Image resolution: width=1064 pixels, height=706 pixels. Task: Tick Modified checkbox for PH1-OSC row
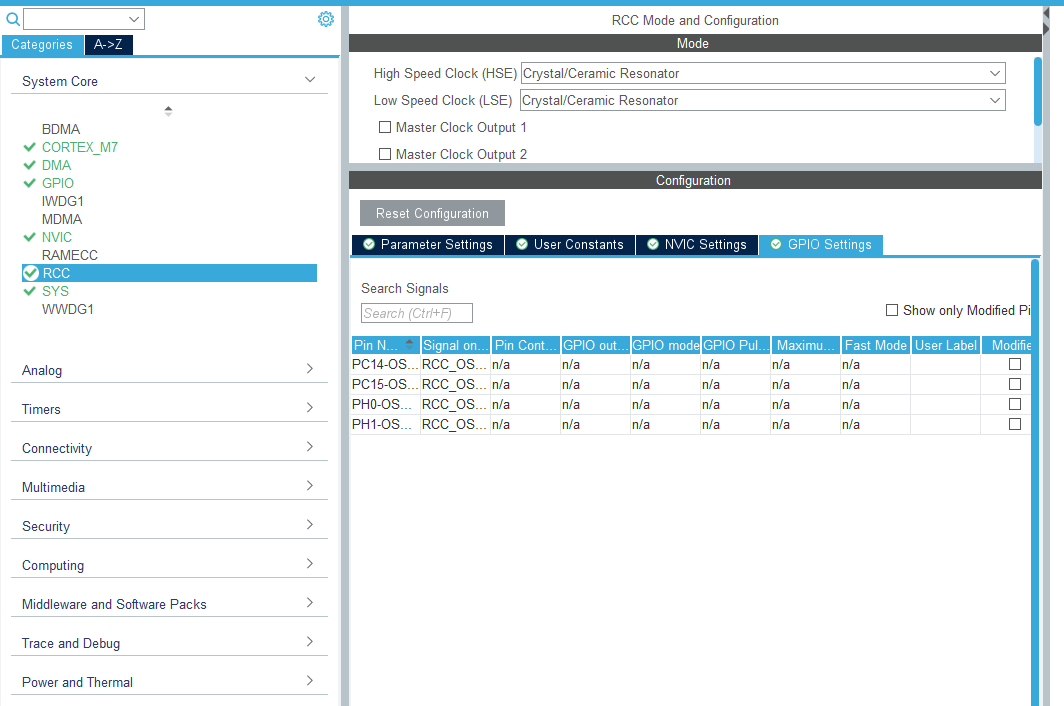tap(1015, 424)
